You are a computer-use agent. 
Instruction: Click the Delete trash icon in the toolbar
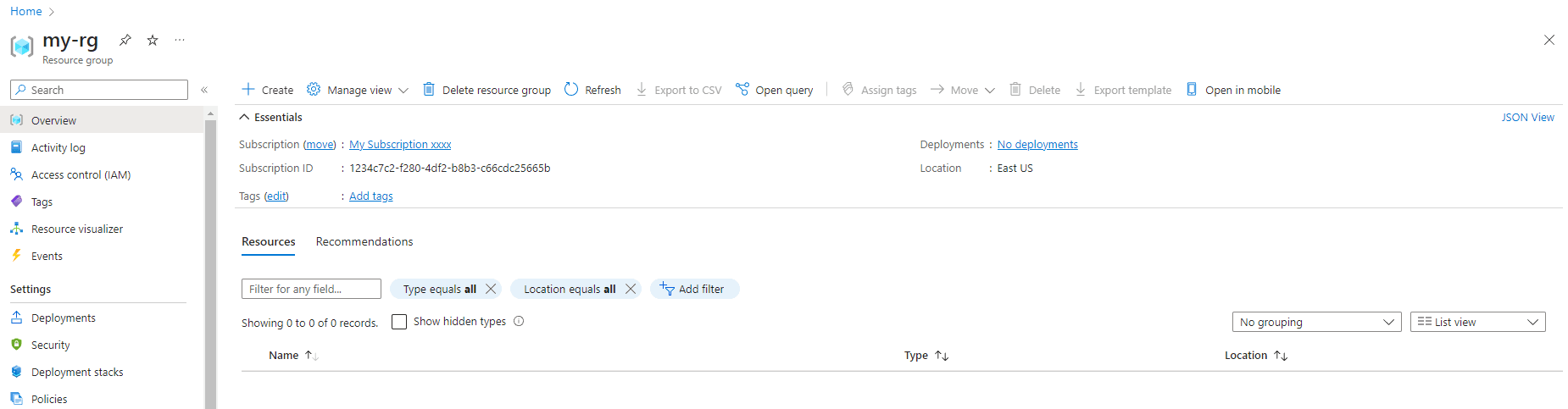(x=1015, y=89)
